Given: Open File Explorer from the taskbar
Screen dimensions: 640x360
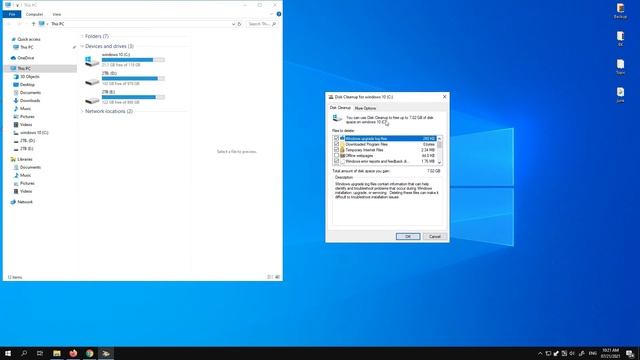Looking at the screenshot, I should [x=57, y=353].
